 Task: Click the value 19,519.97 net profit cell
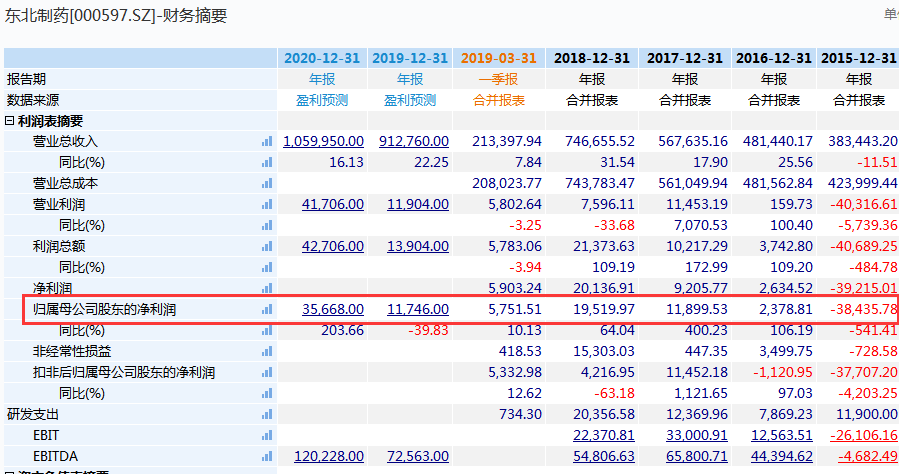pos(604,310)
